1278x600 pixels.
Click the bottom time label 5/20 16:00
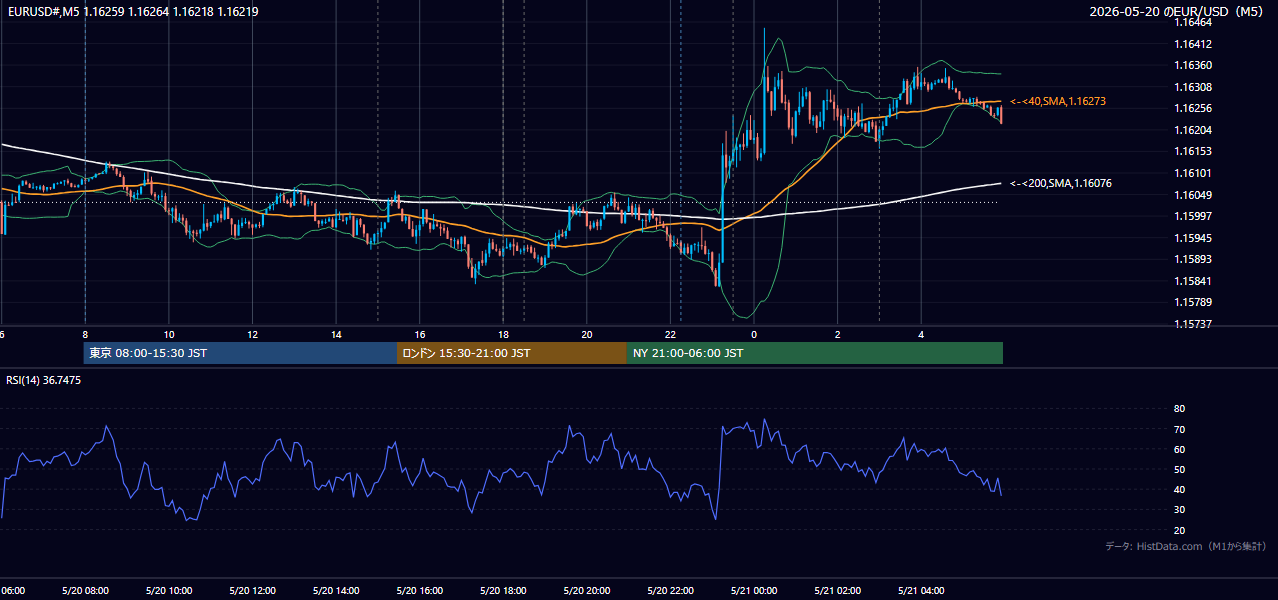tap(419, 591)
